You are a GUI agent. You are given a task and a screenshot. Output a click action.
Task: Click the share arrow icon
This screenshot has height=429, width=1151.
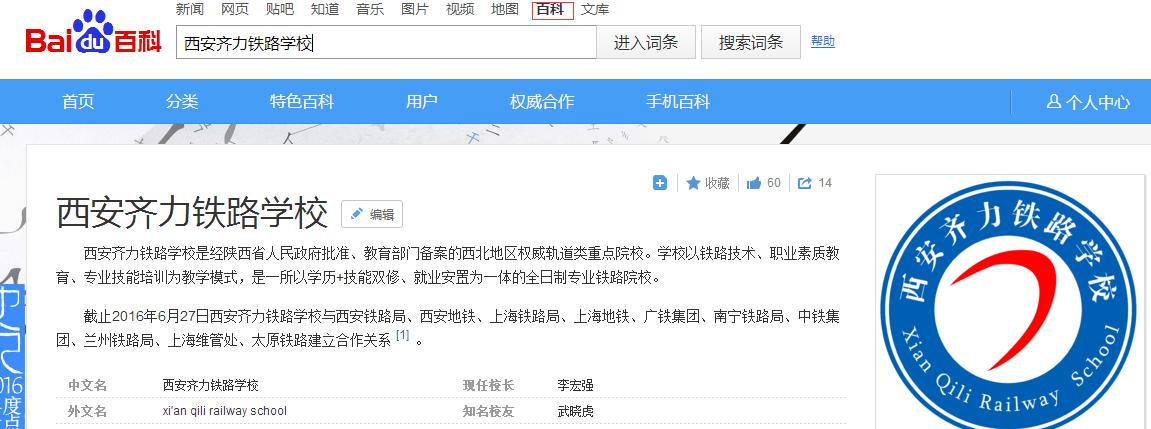click(x=805, y=183)
